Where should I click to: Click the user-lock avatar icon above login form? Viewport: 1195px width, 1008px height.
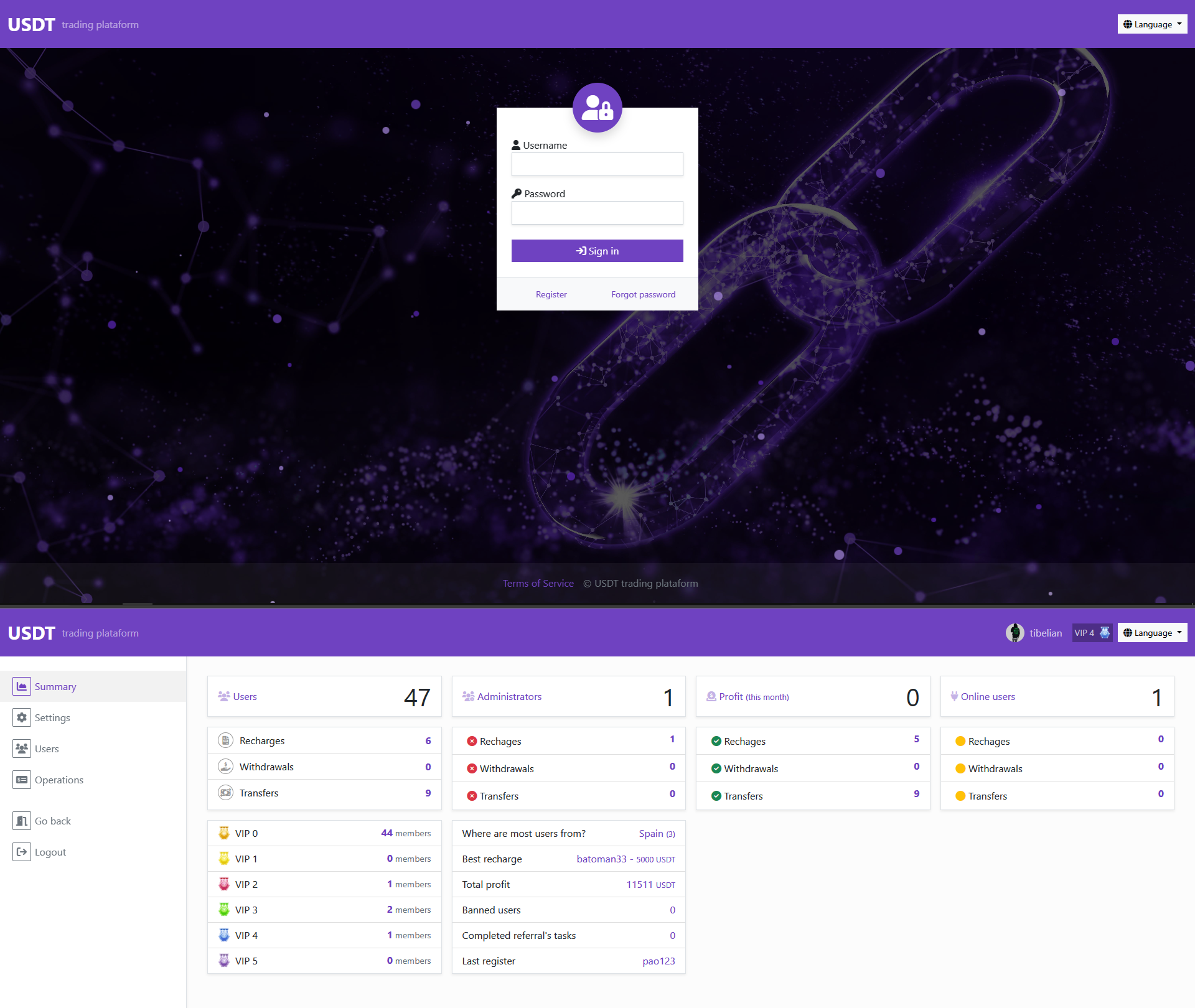click(597, 108)
